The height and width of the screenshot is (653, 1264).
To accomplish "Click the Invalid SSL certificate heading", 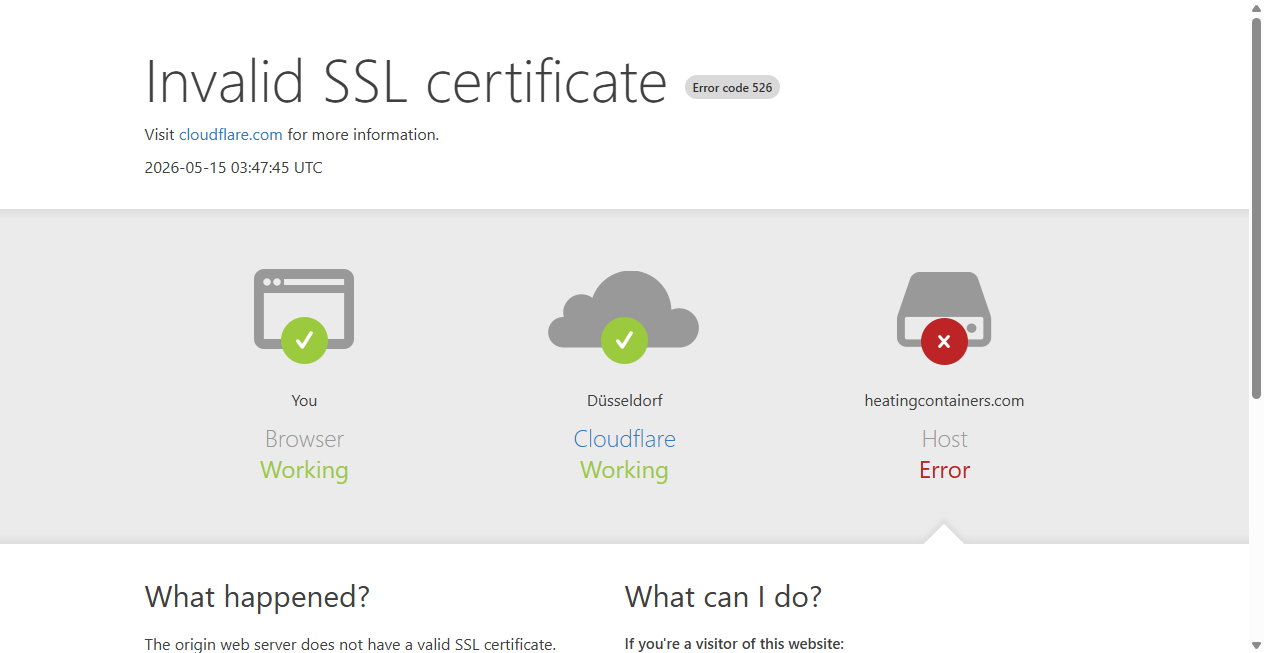I will (406, 81).
